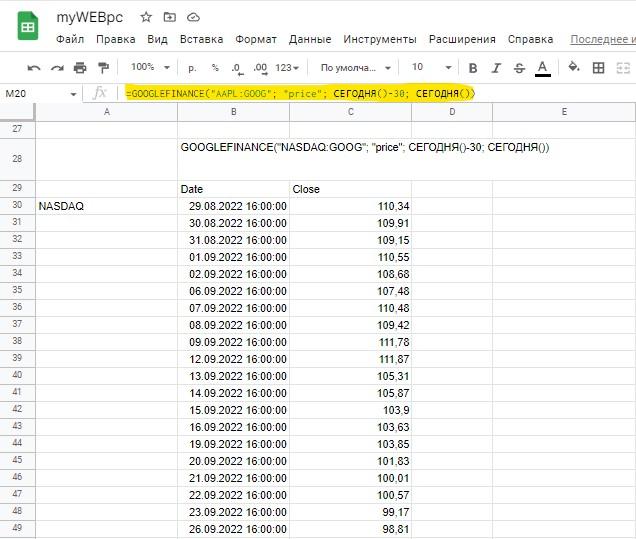Open the Справка menu
Viewport: 636px width, 539px height.
tap(530, 39)
